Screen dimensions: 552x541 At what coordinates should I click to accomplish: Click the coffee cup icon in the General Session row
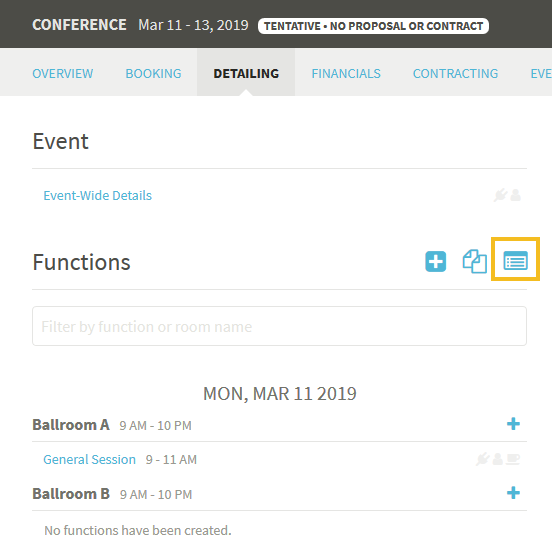[x=513, y=459]
